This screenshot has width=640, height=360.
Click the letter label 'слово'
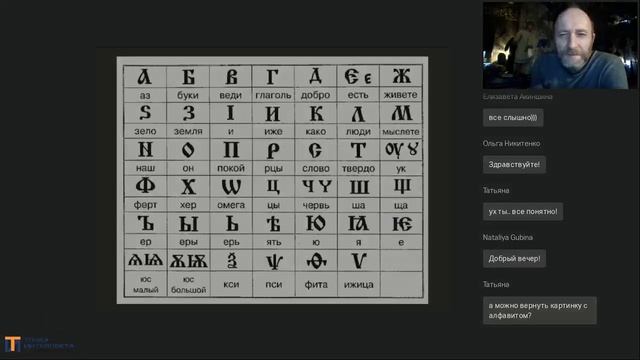[316, 168]
